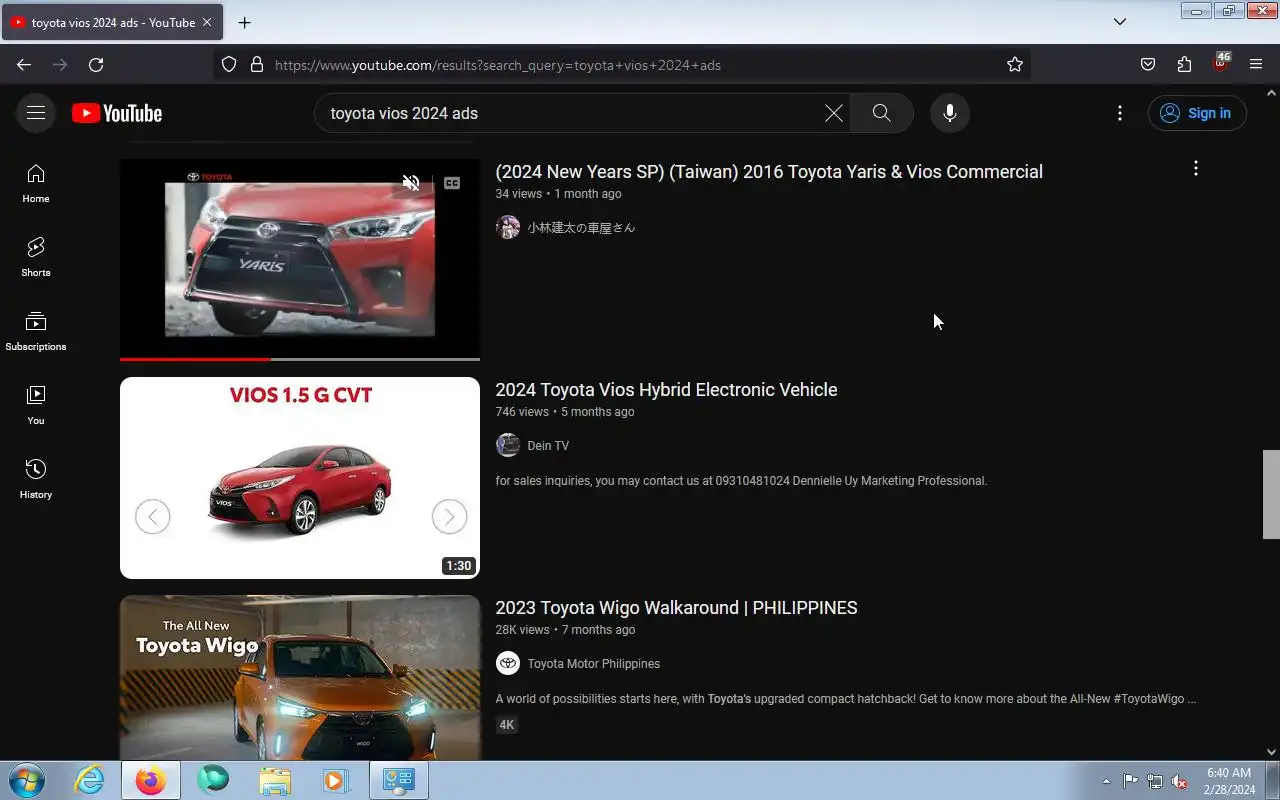This screenshot has width=1280, height=800.
Task: Open Save to Pocket icon
Action: point(1148,64)
